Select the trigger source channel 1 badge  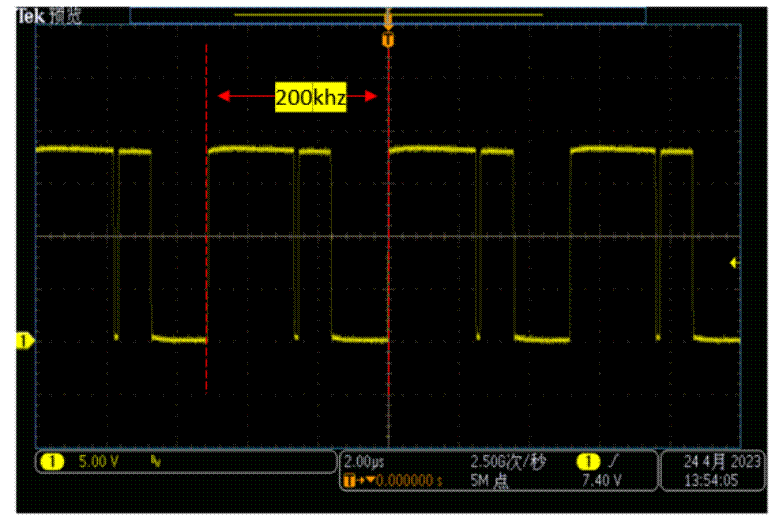(x=588, y=462)
